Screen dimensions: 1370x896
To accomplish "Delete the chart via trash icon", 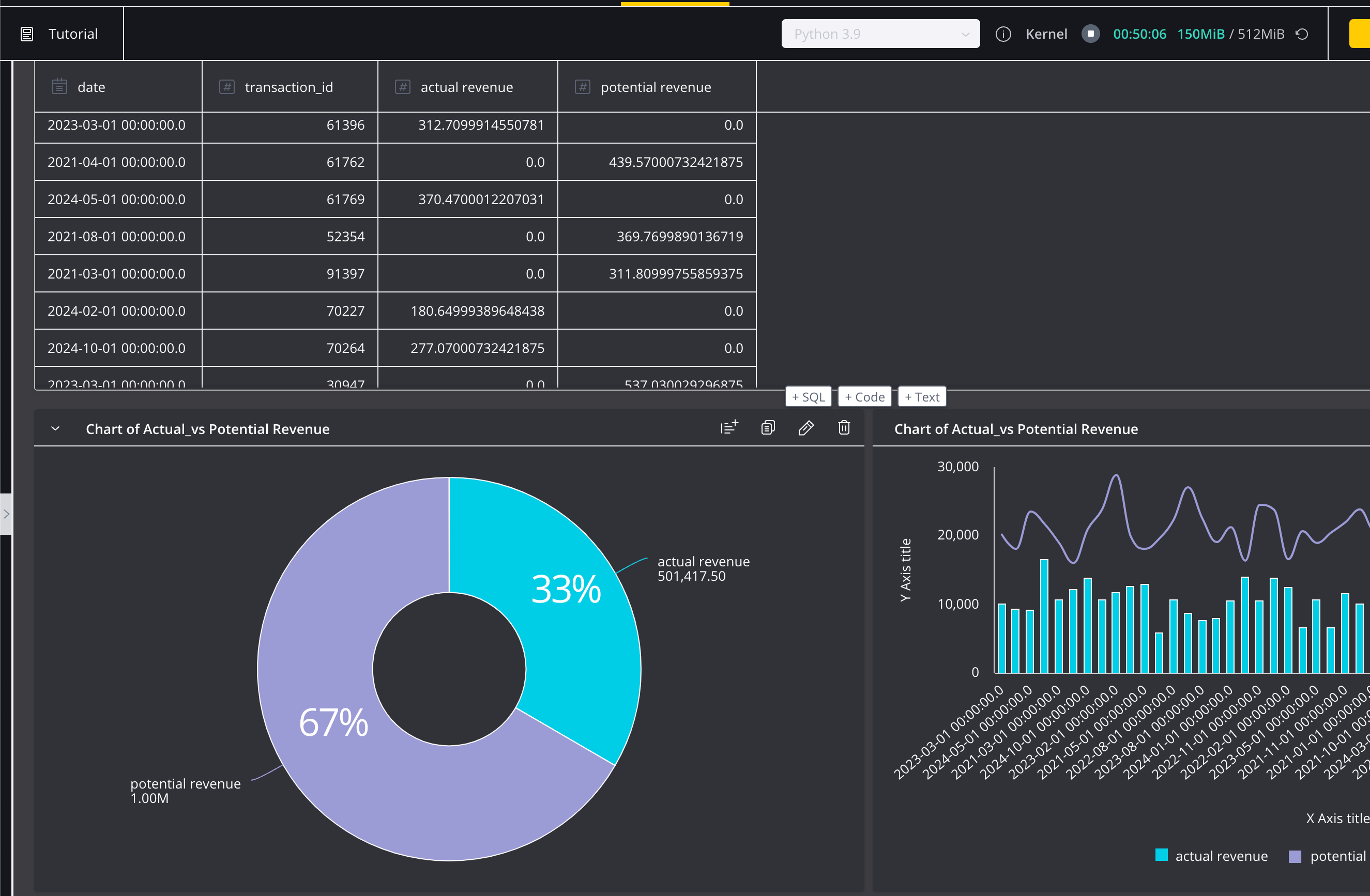I will pyautogui.click(x=844, y=427).
